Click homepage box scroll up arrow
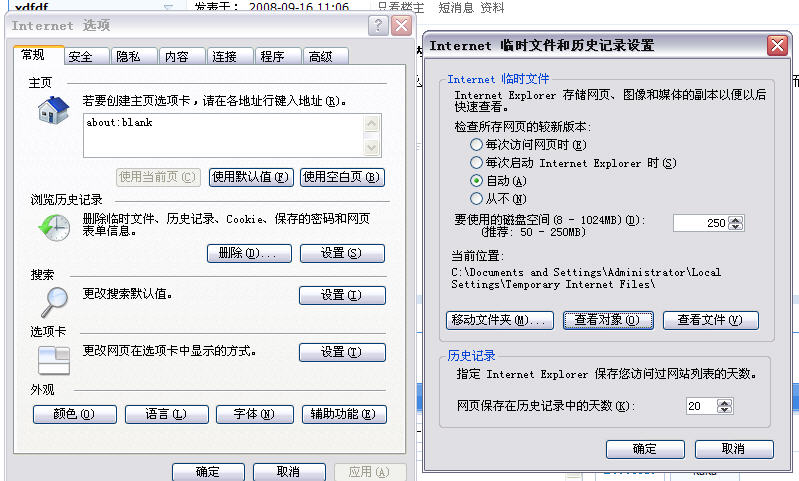 click(x=371, y=124)
